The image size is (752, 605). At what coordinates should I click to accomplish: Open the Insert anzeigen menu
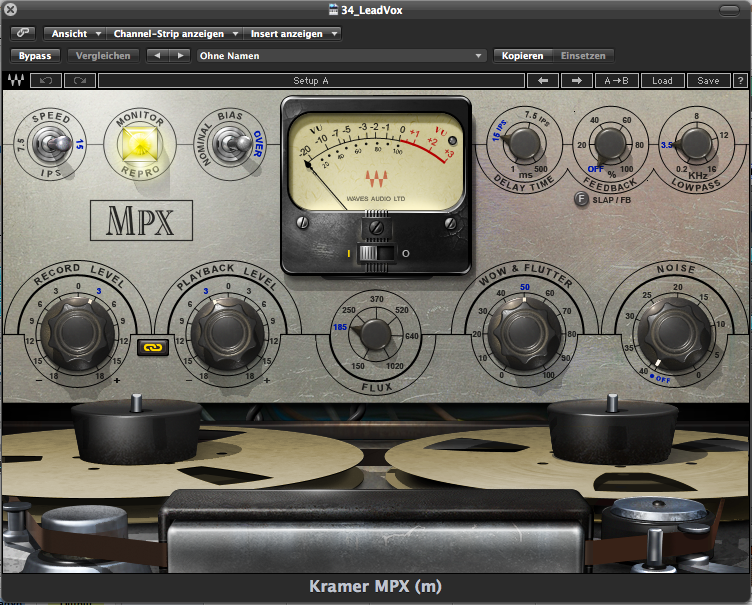[292, 34]
